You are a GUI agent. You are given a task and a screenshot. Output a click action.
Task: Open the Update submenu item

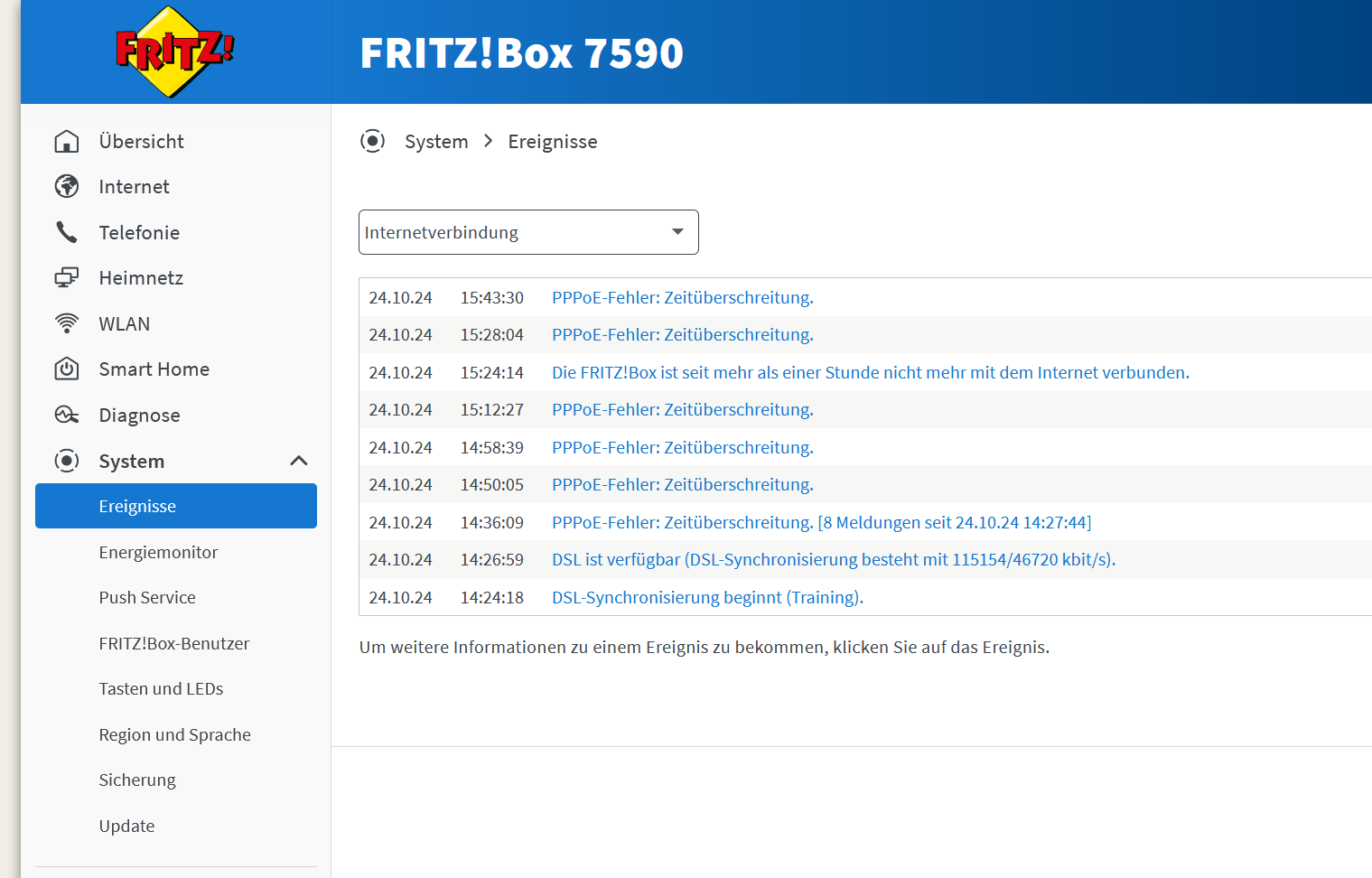pyautogui.click(x=126, y=826)
